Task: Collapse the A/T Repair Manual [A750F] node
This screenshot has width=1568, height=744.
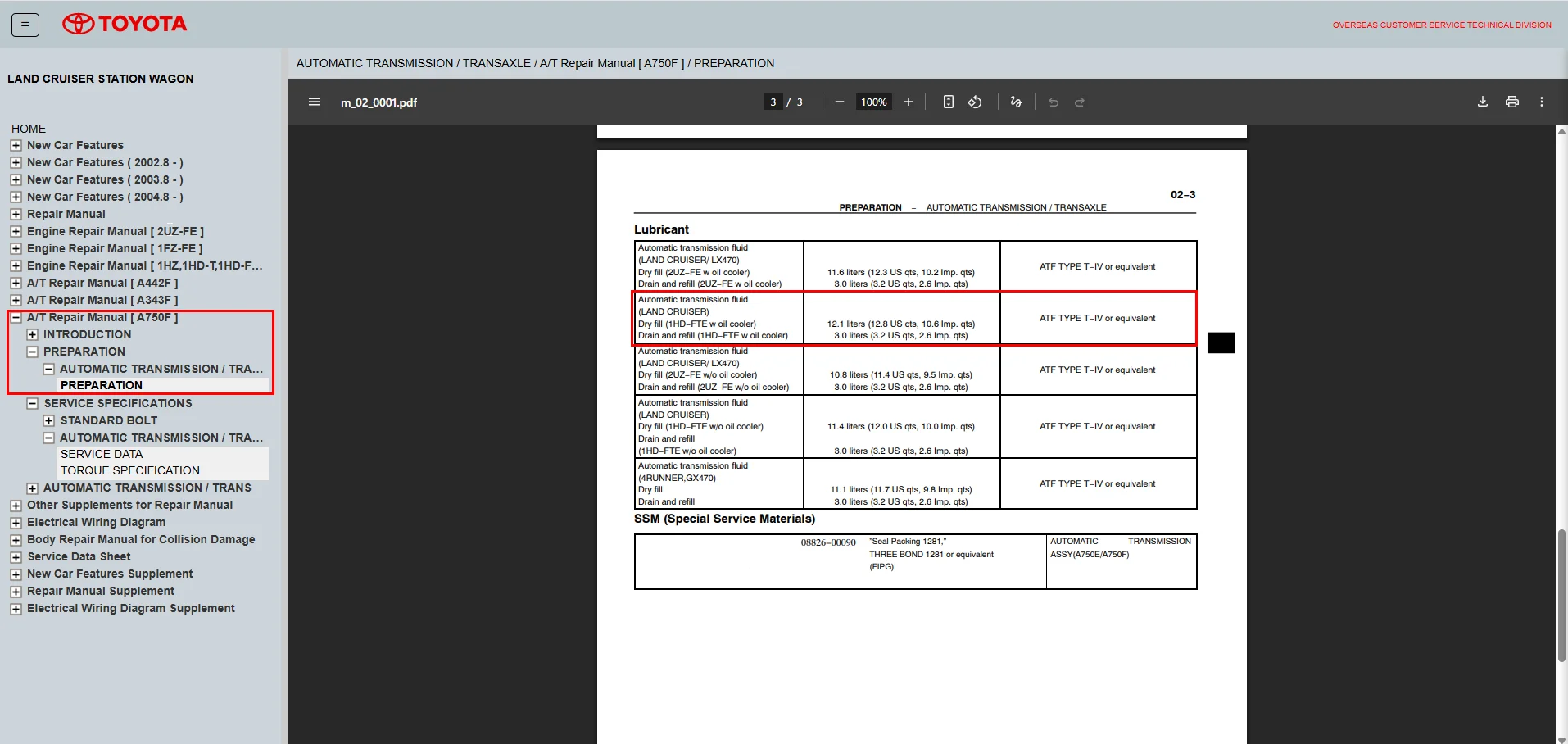Action: click(x=16, y=318)
